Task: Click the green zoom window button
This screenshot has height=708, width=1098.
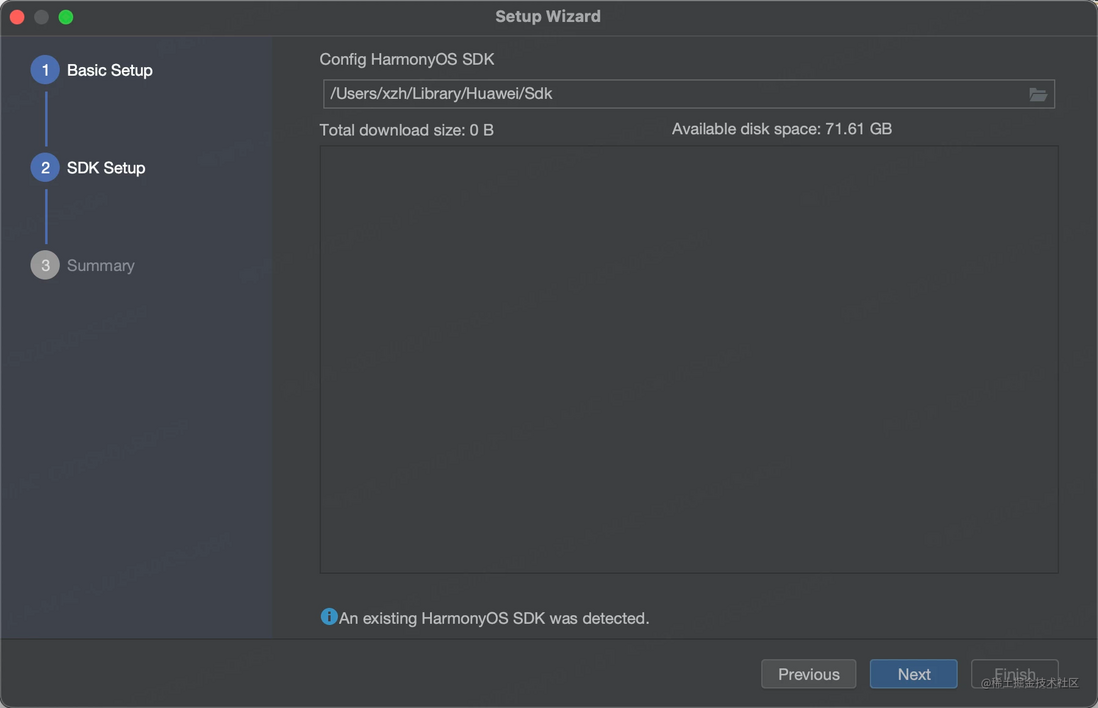Action: click(66, 17)
